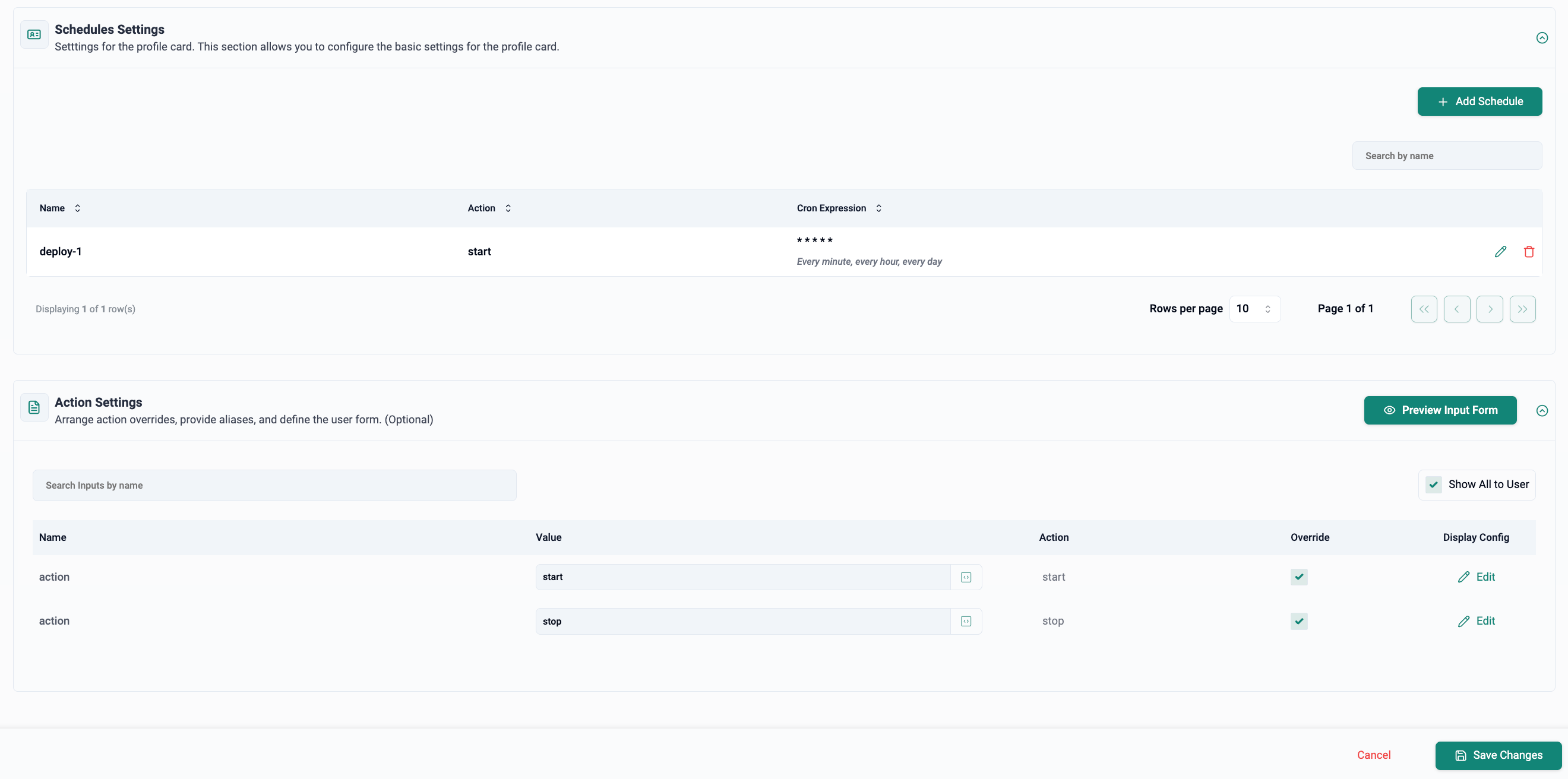The height and width of the screenshot is (779, 1568).
Task: Open code editor icon for start value
Action: tap(966, 577)
